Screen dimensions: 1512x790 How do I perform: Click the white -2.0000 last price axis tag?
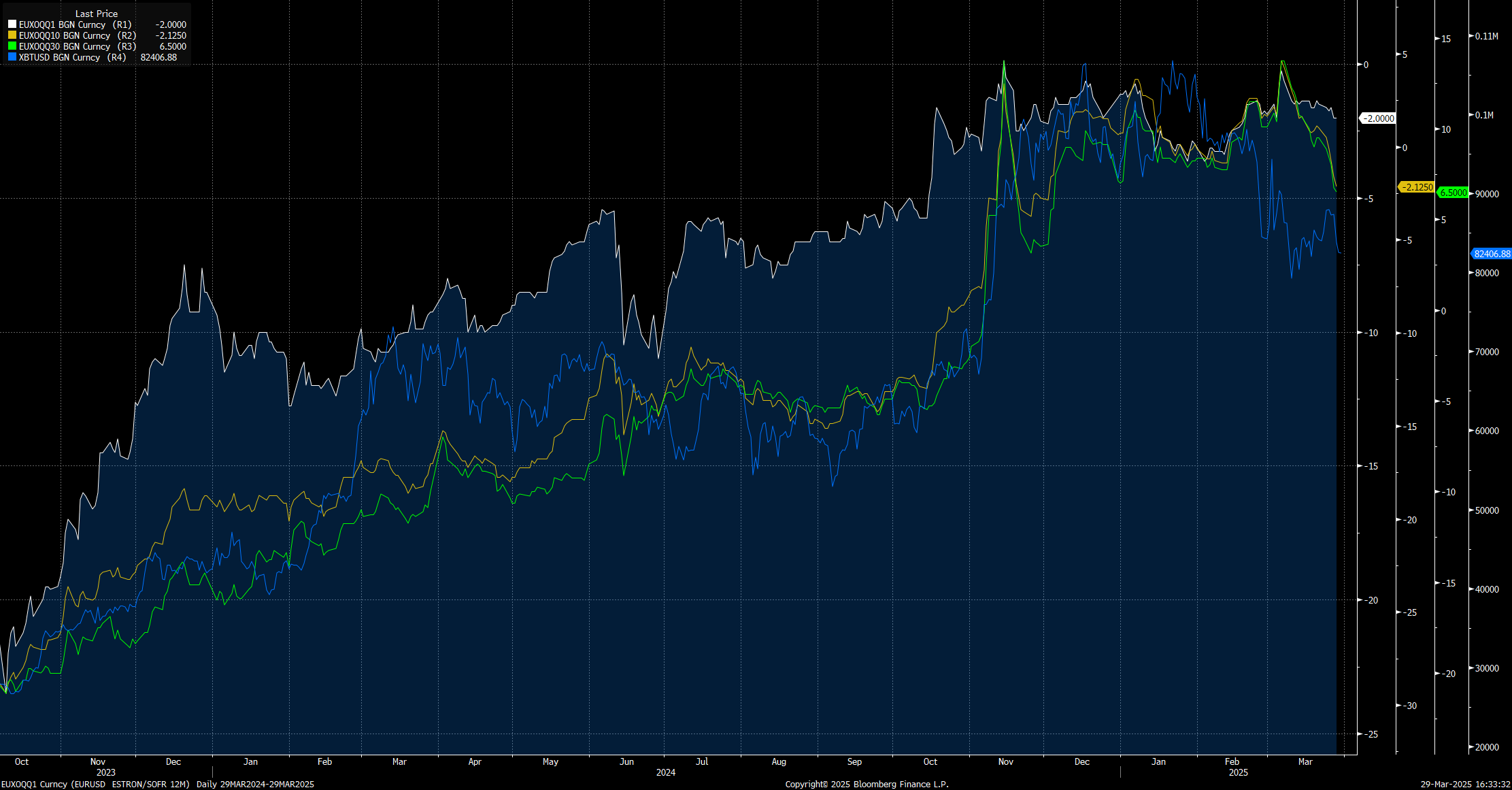1379,118
